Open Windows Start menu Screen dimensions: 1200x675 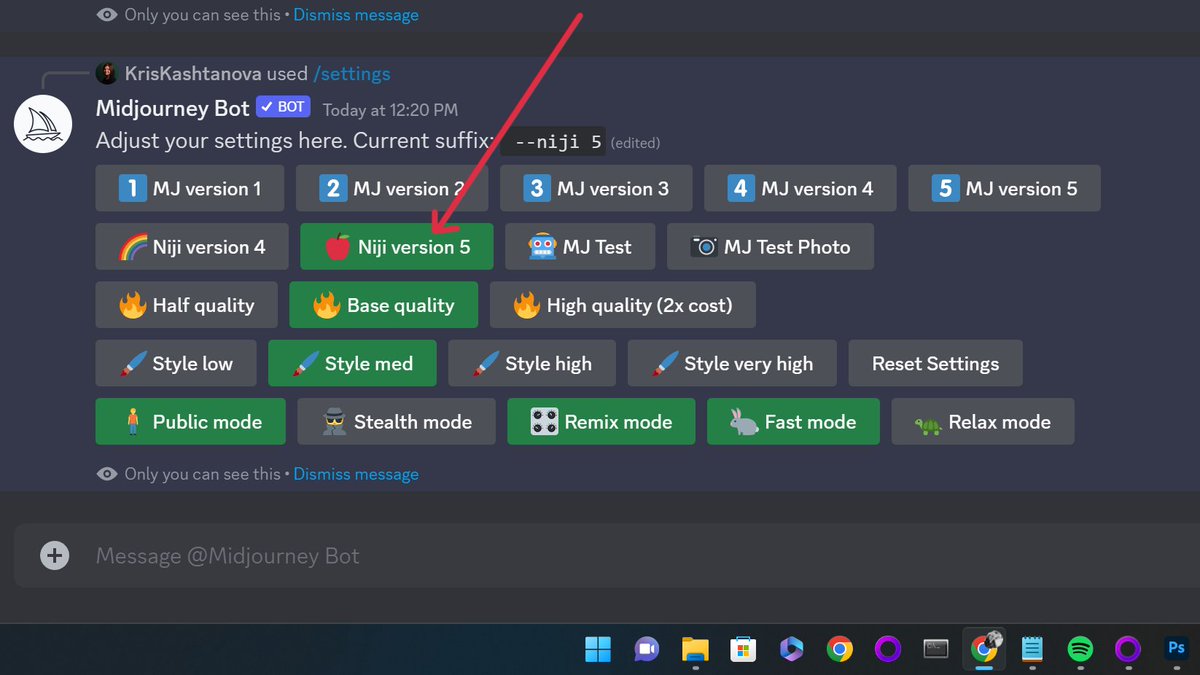598,650
